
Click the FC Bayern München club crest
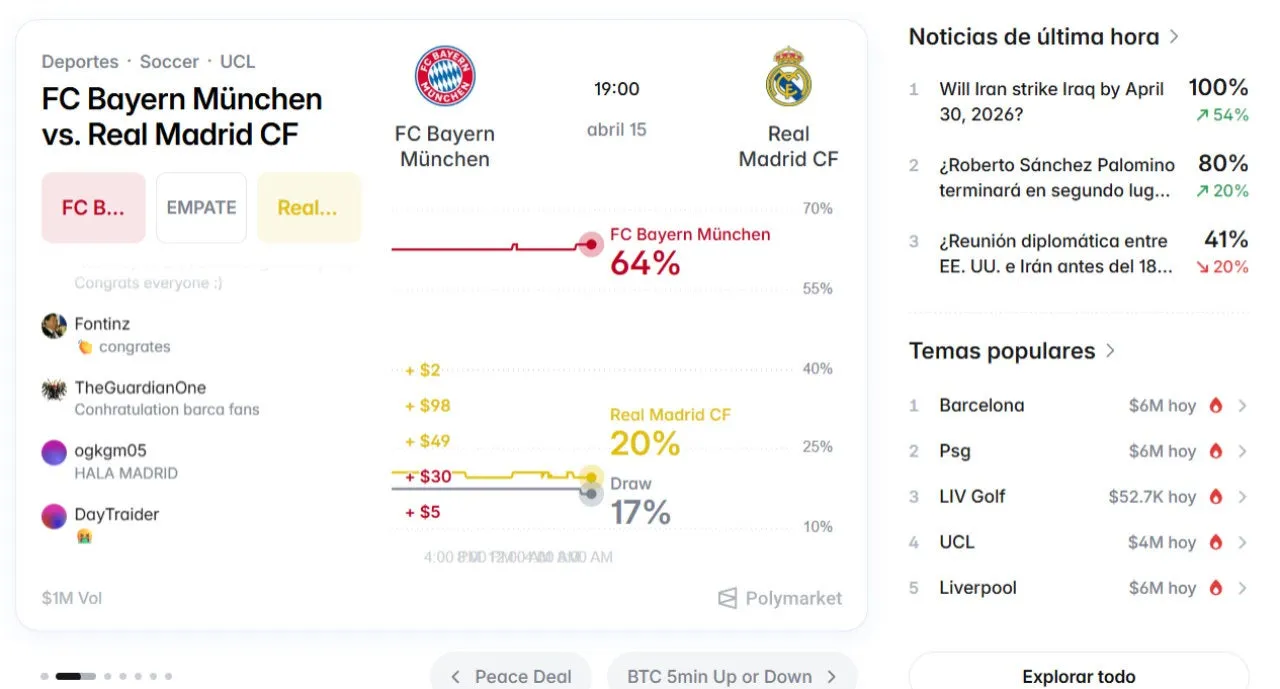445,77
